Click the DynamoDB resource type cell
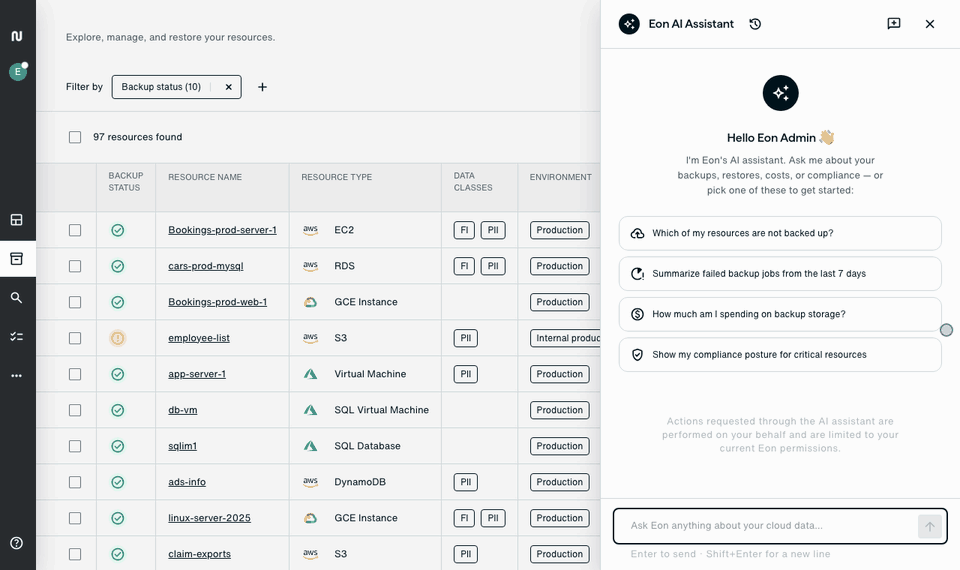Viewport: 960px width, 570px height. pos(360,482)
